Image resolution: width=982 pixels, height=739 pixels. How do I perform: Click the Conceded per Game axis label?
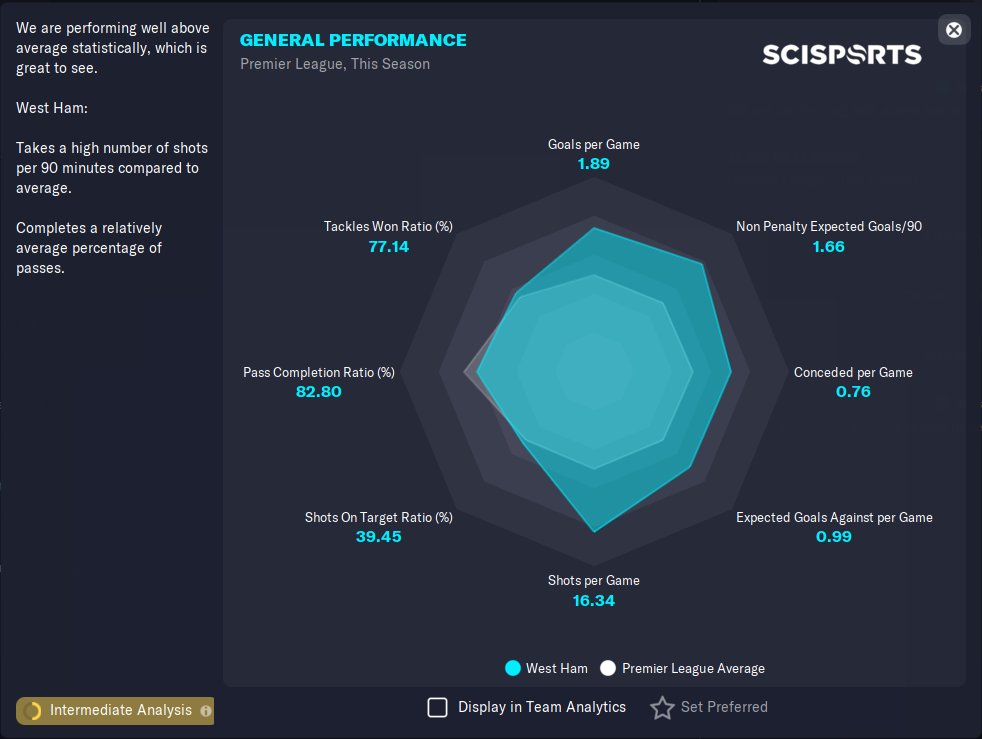coord(853,372)
